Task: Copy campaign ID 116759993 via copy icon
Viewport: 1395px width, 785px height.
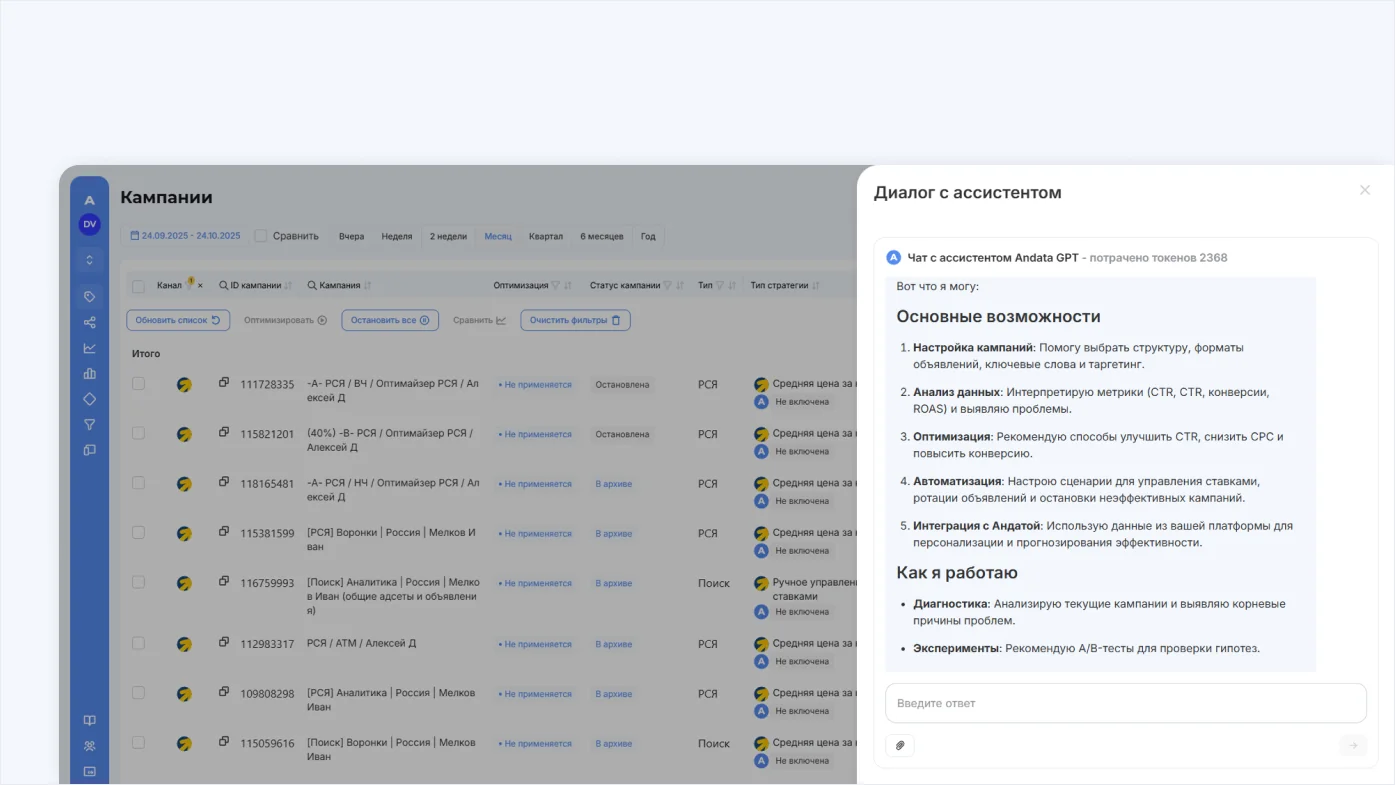Action: pos(224,581)
